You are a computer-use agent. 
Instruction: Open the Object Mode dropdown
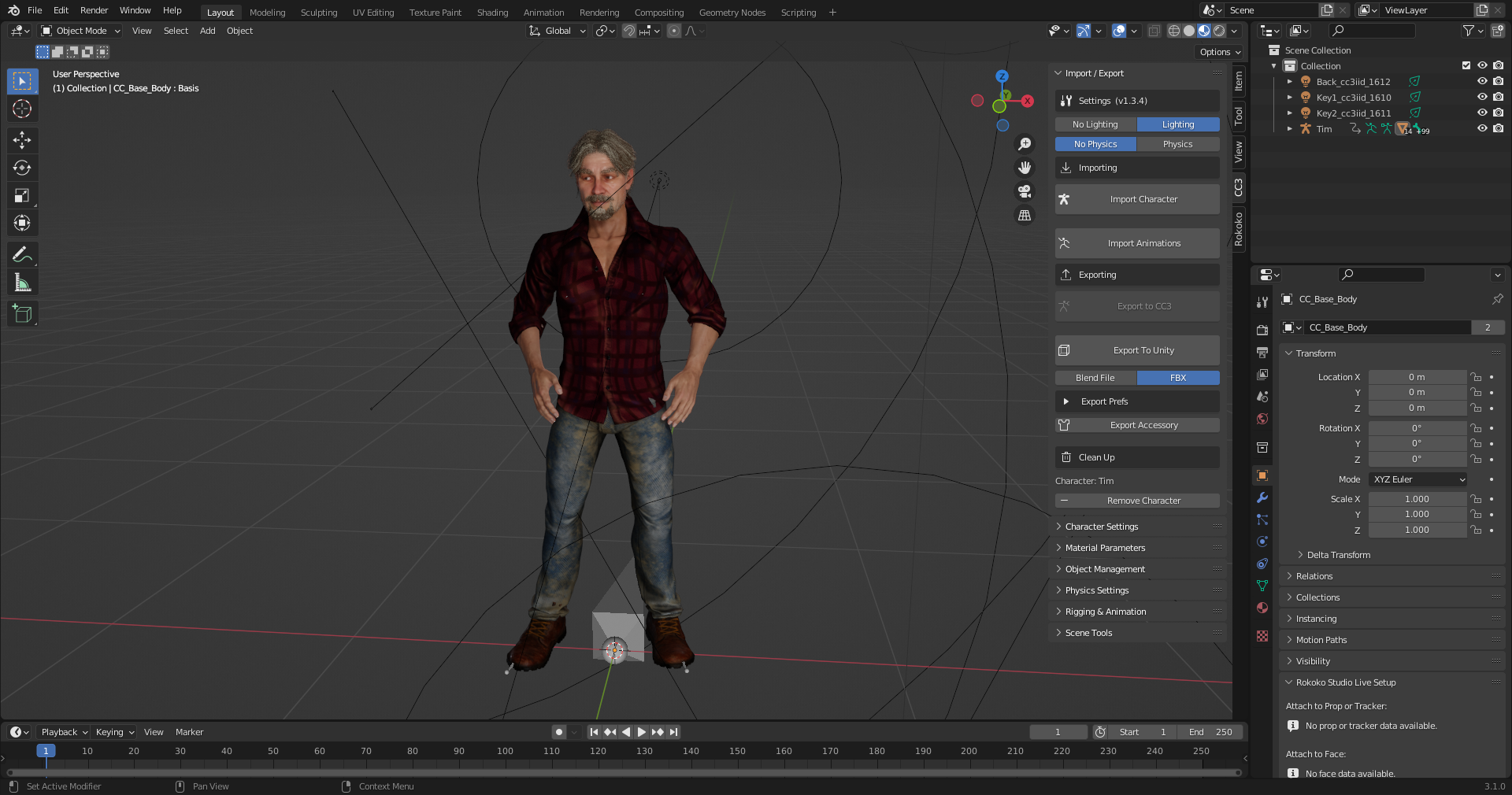[81, 31]
